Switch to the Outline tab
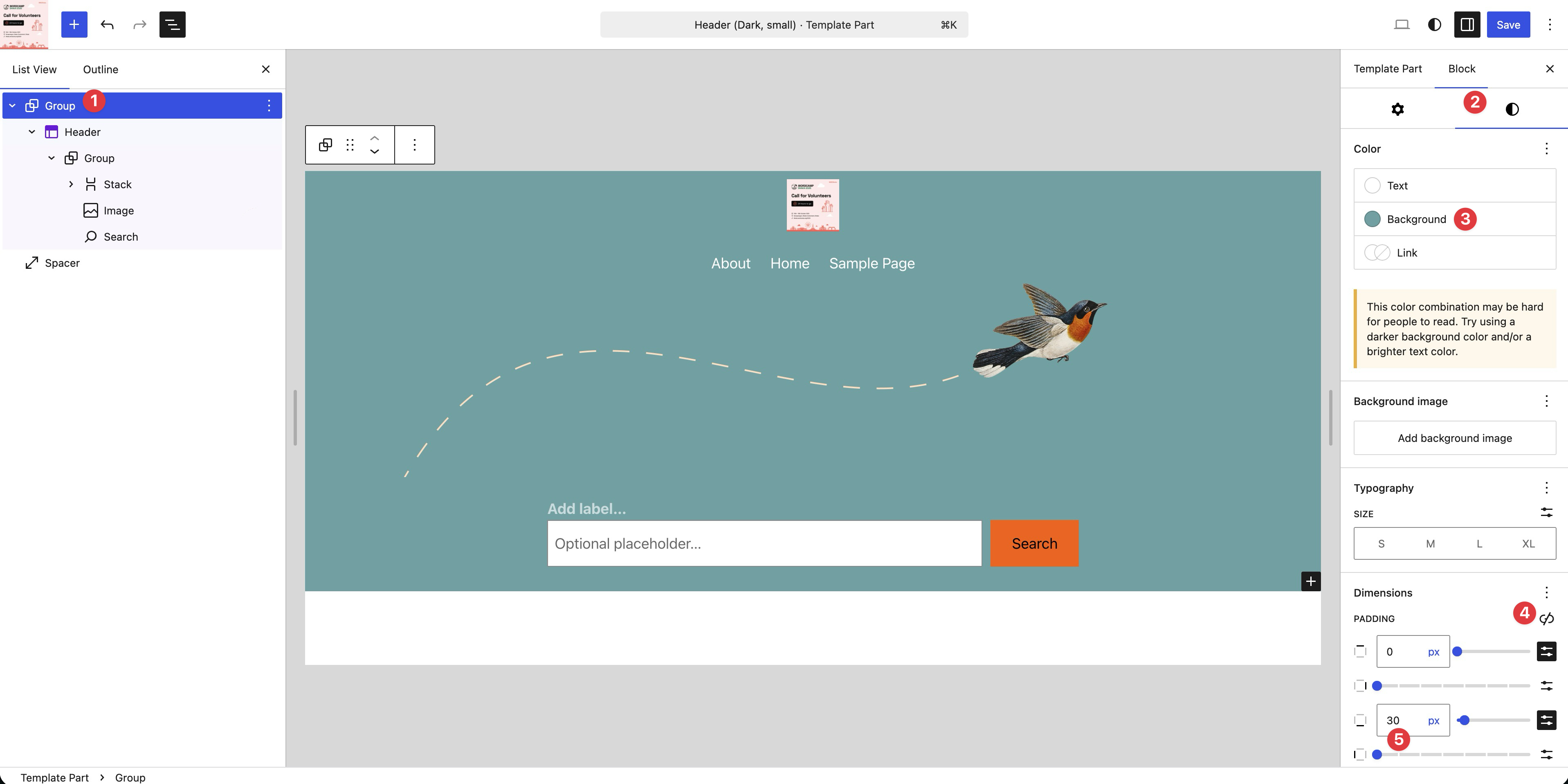The image size is (1568, 784). (x=101, y=70)
